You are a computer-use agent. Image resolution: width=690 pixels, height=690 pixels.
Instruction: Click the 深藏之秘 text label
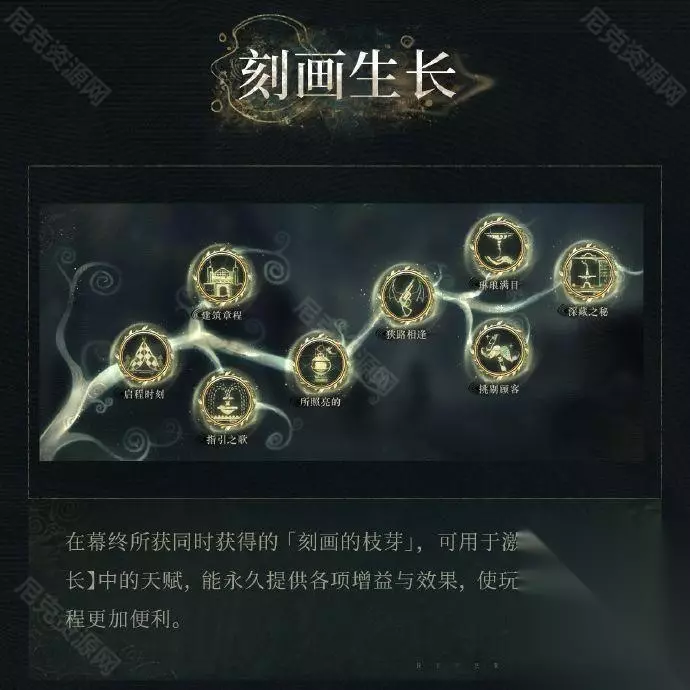[588, 312]
